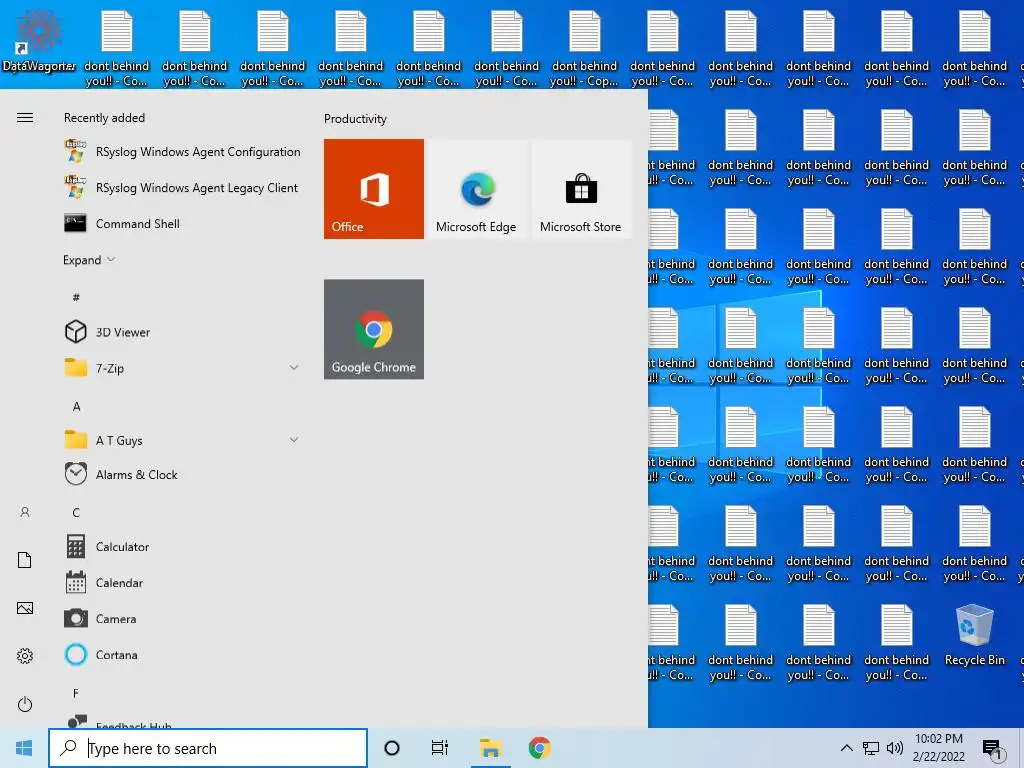Screen dimensions: 1024x768
Task: Open the Office tile
Action: [x=374, y=189]
